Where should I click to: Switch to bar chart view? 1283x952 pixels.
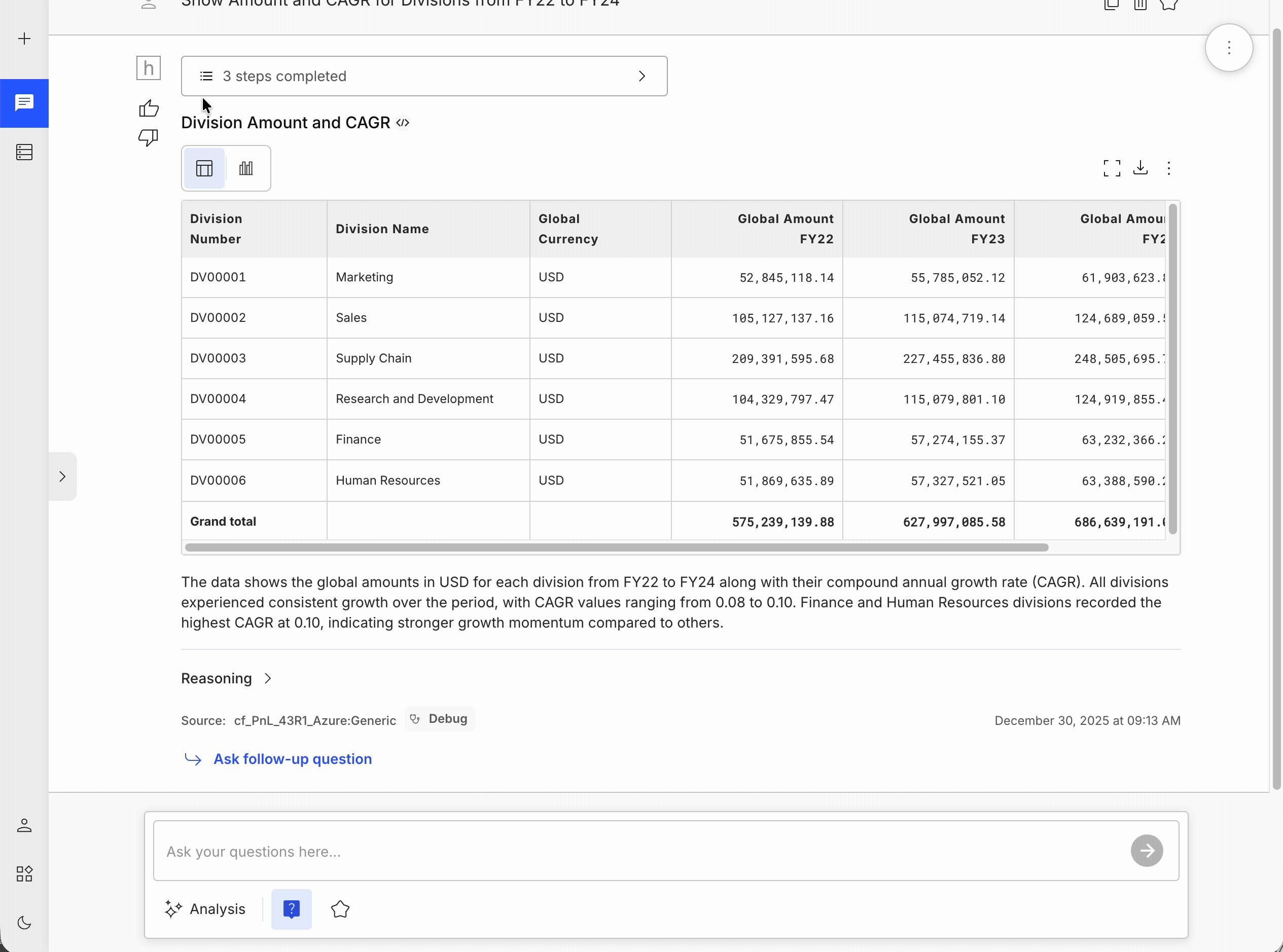click(246, 168)
